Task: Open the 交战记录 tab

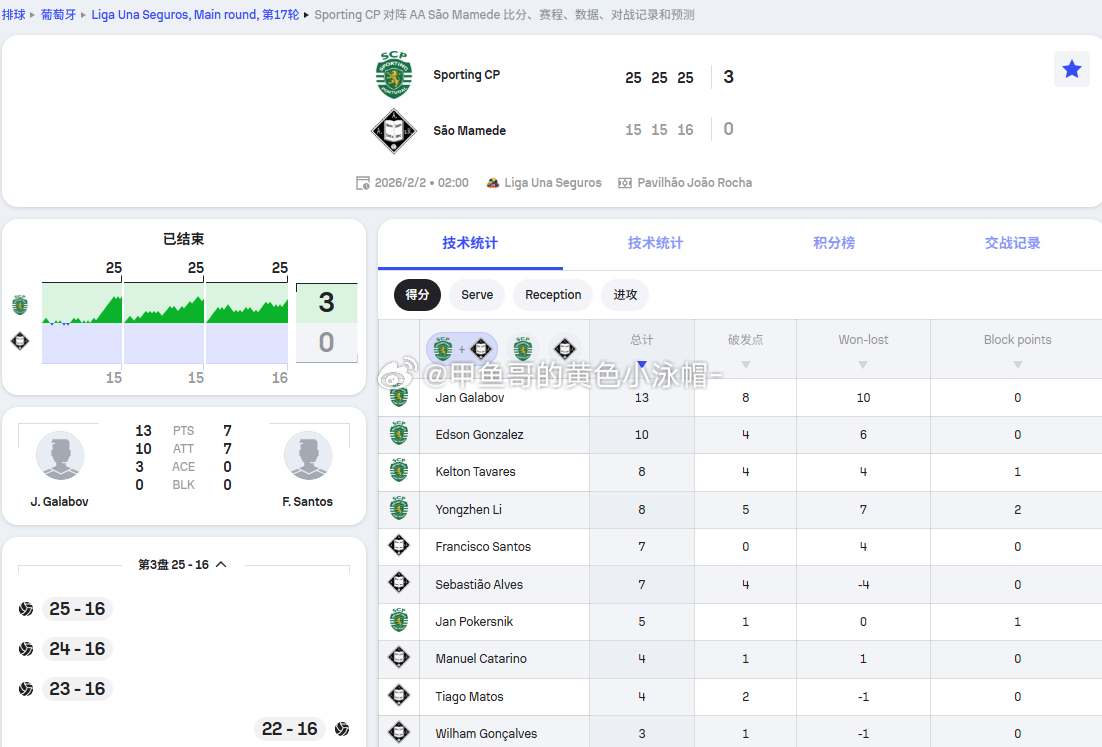Action: [x=1012, y=243]
